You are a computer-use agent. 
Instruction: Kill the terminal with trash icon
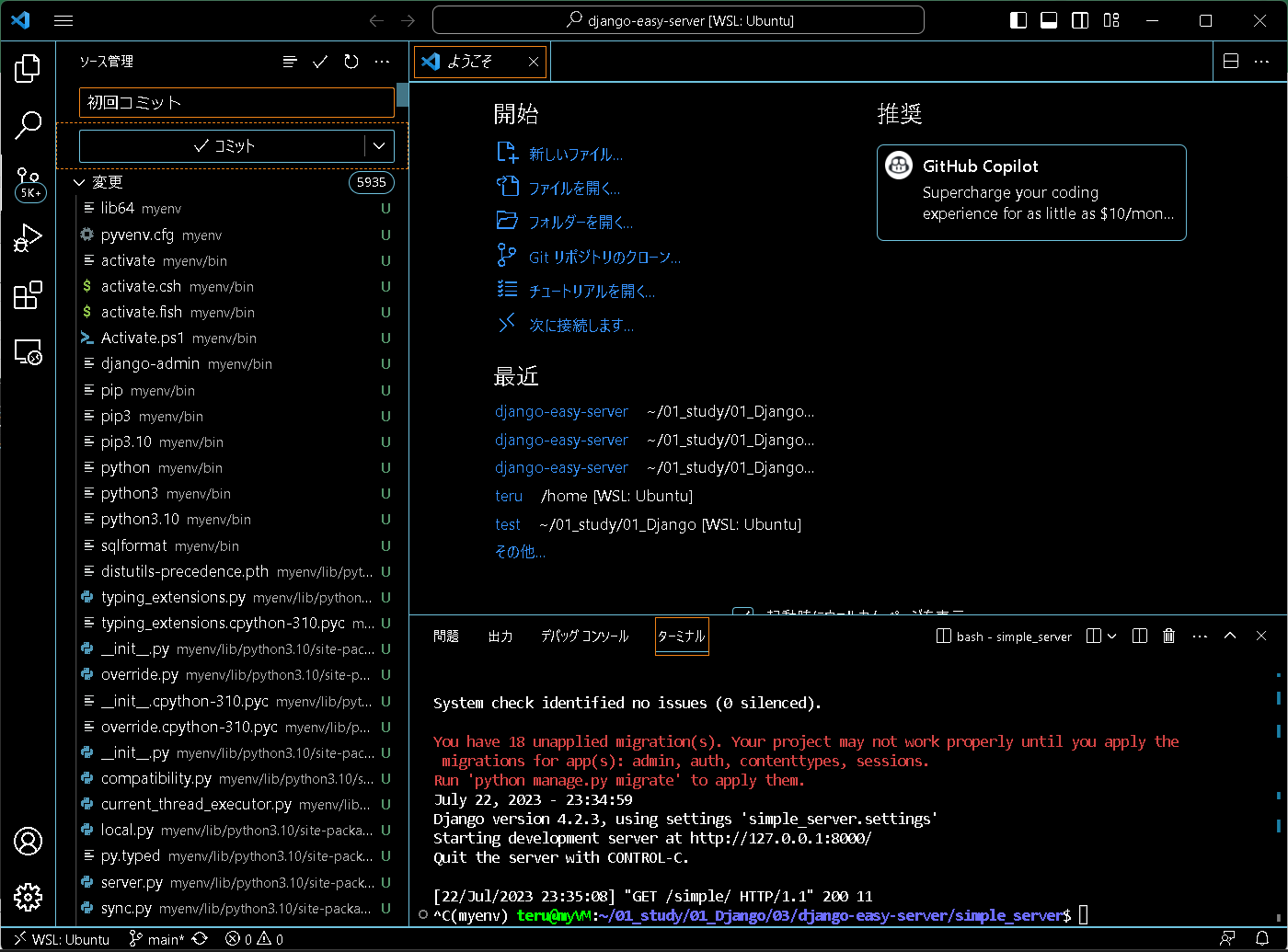tap(1168, 636)
